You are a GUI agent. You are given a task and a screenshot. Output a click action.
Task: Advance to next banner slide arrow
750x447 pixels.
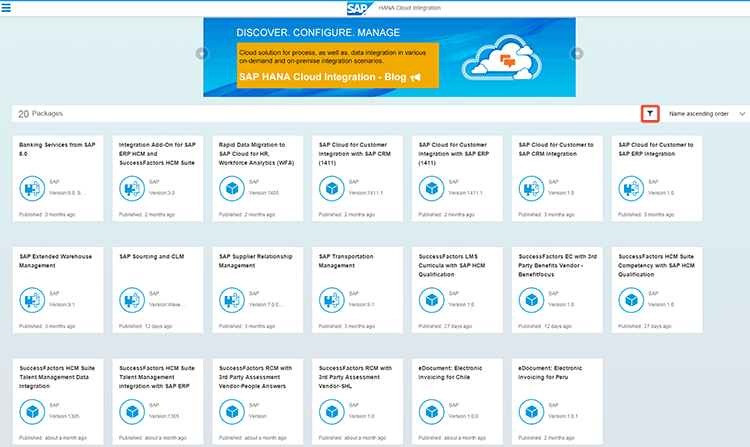(576, 54)
